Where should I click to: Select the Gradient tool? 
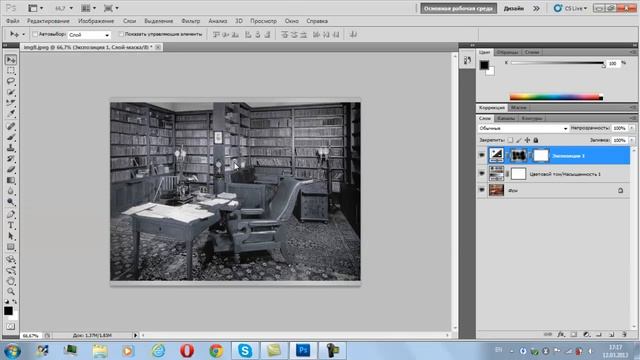(x=11, y=180)
